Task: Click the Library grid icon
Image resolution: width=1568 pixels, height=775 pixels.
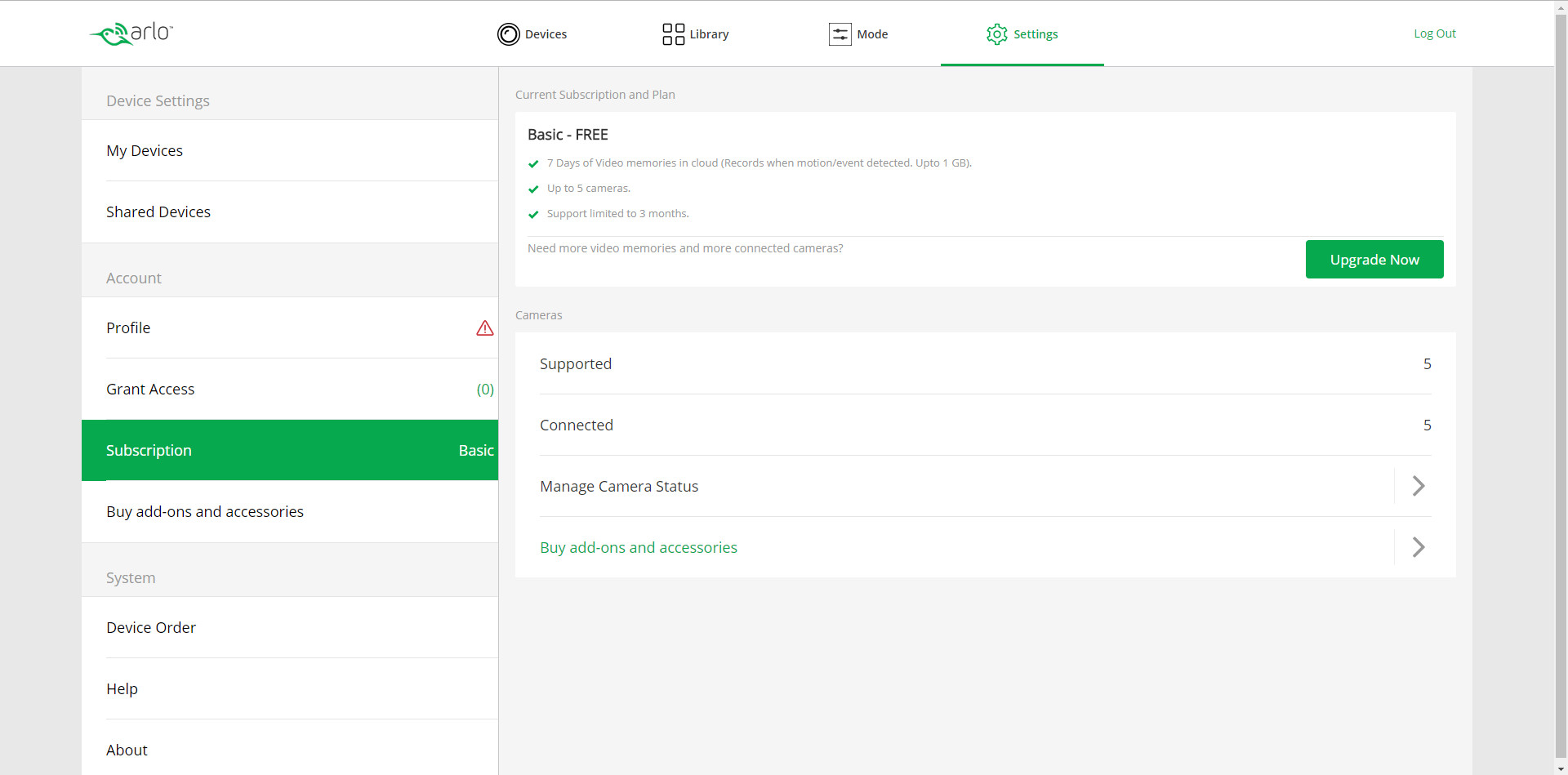Action: pyautogui.click(x=673, y=34)
